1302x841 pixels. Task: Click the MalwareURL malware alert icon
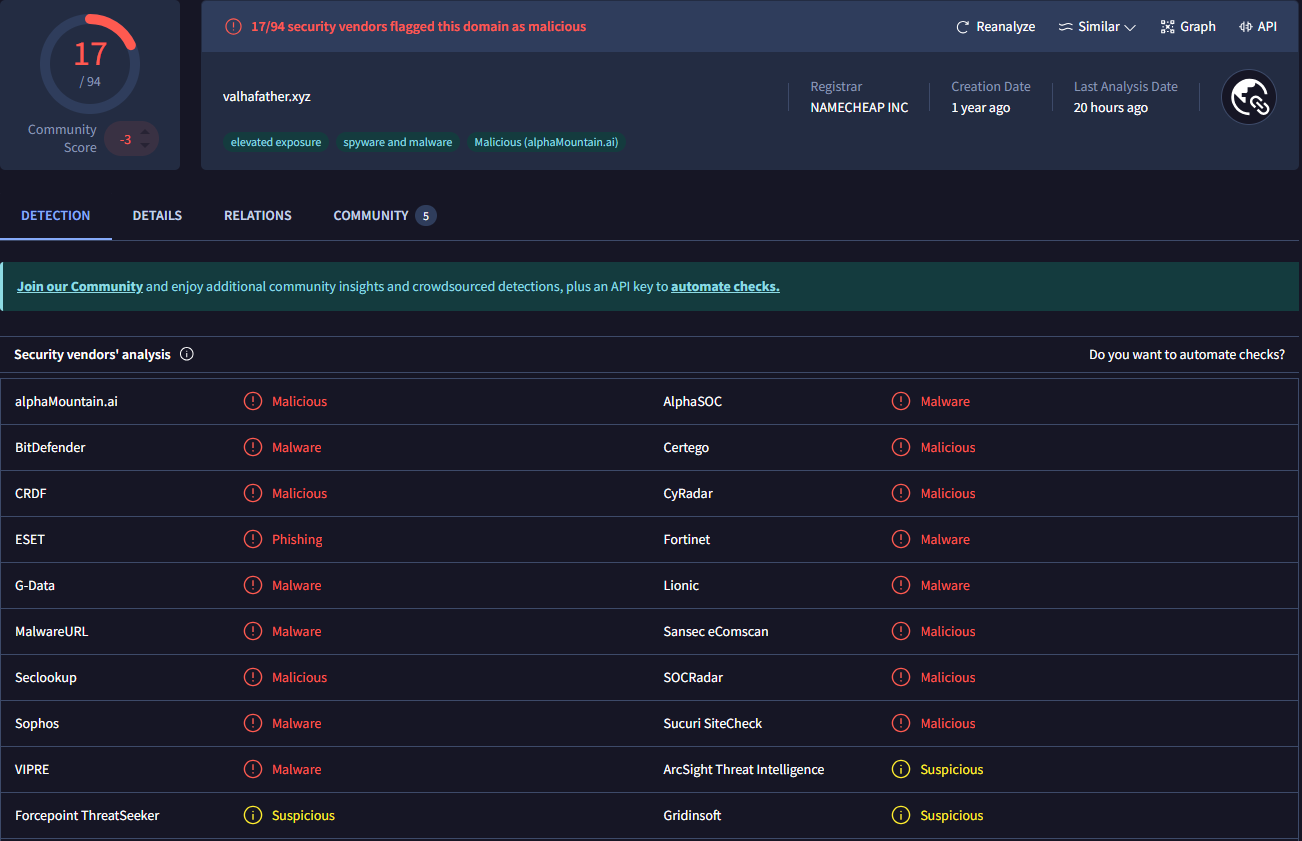click(x=253, y=631)
